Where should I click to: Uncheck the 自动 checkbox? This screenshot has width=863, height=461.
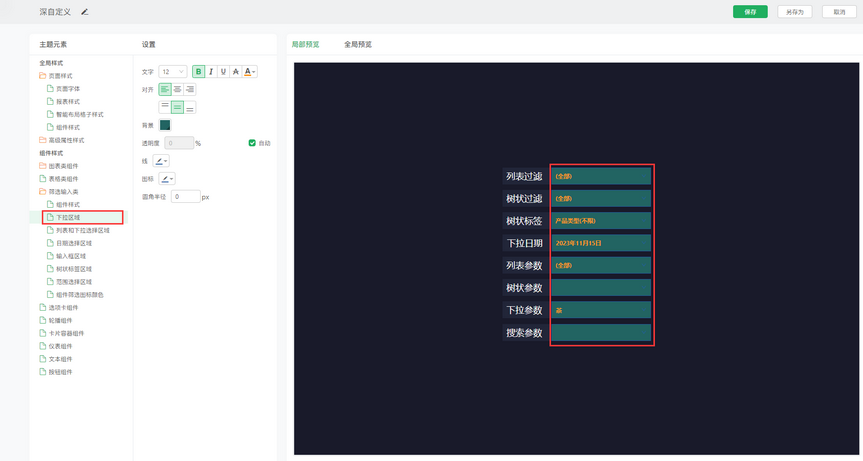252,143
